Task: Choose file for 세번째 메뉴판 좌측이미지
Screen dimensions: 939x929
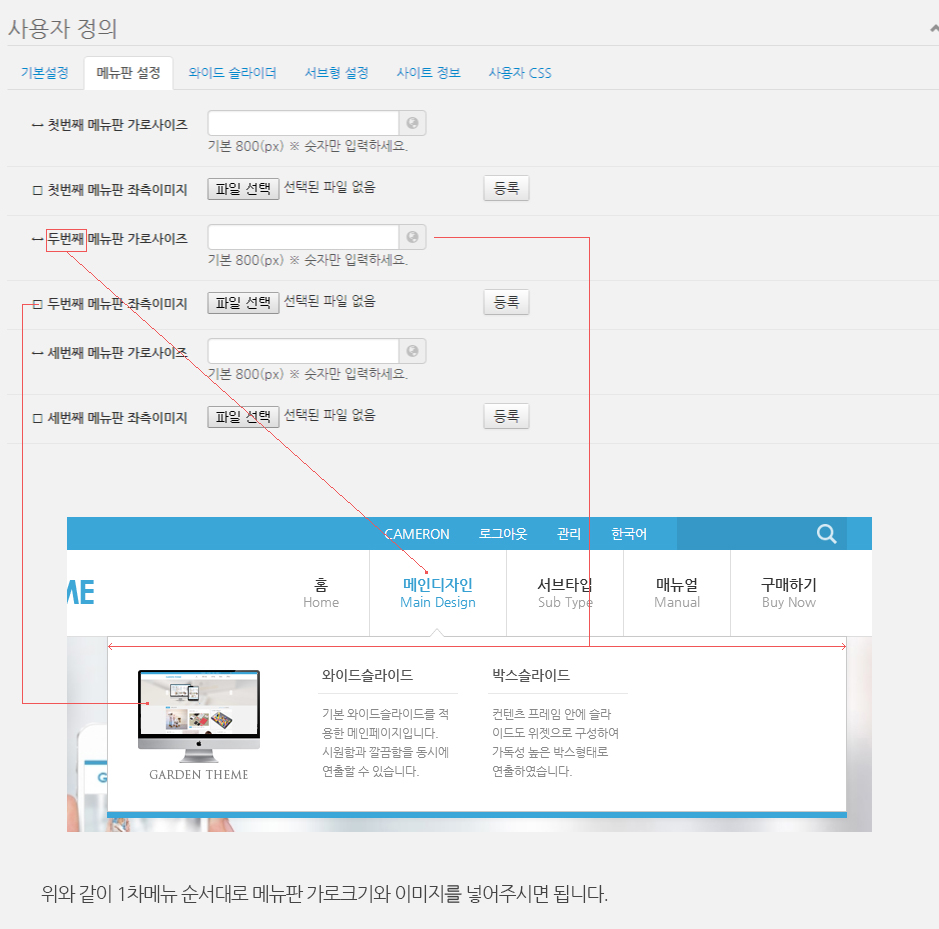Action: click(x=243, y=417)
